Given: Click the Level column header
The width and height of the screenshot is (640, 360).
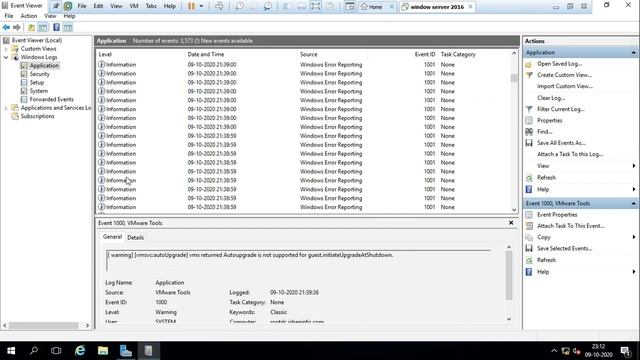Looking at the screenshot, I should (105, 54).
